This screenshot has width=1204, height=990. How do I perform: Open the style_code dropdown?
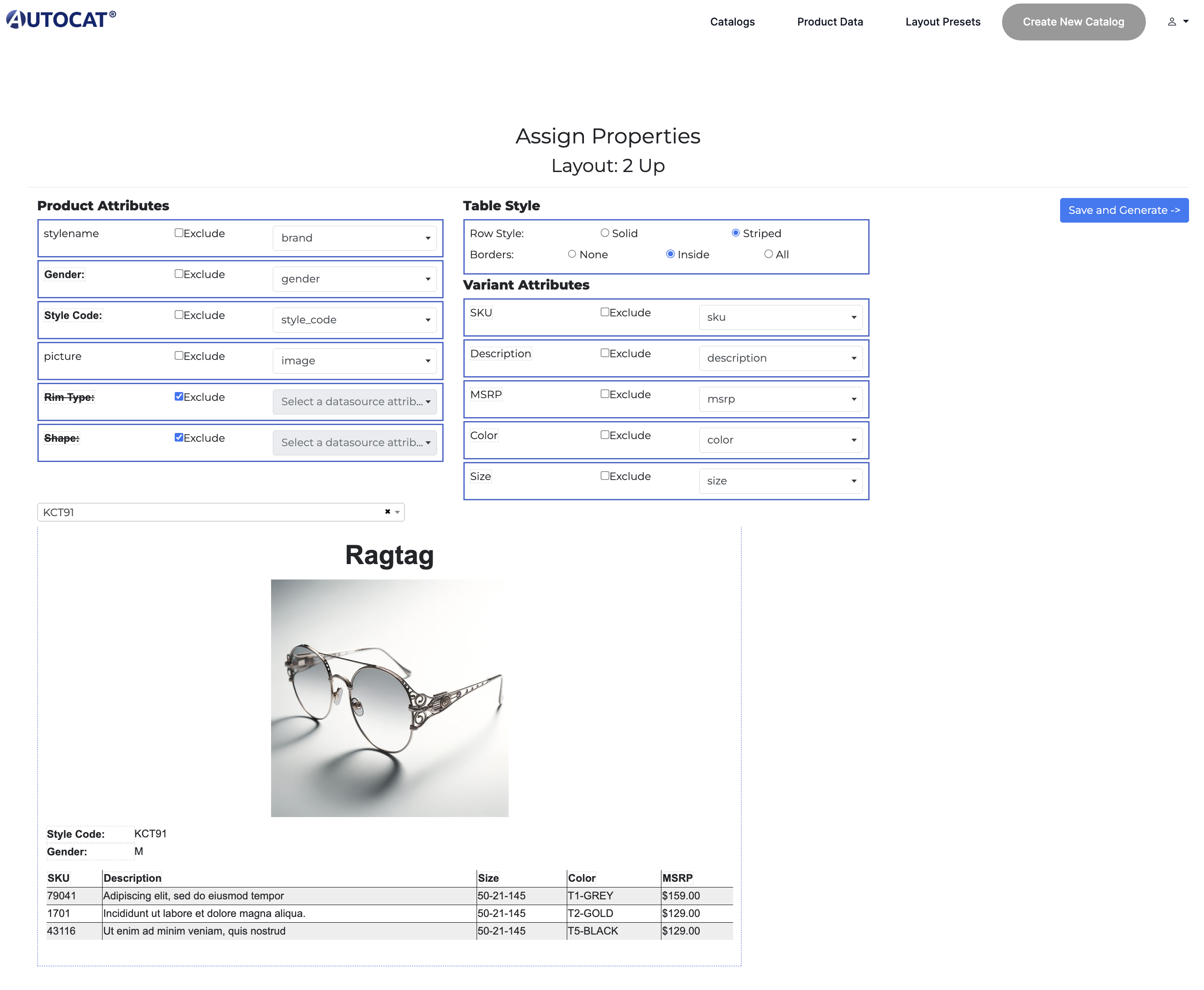pos(354,319)
